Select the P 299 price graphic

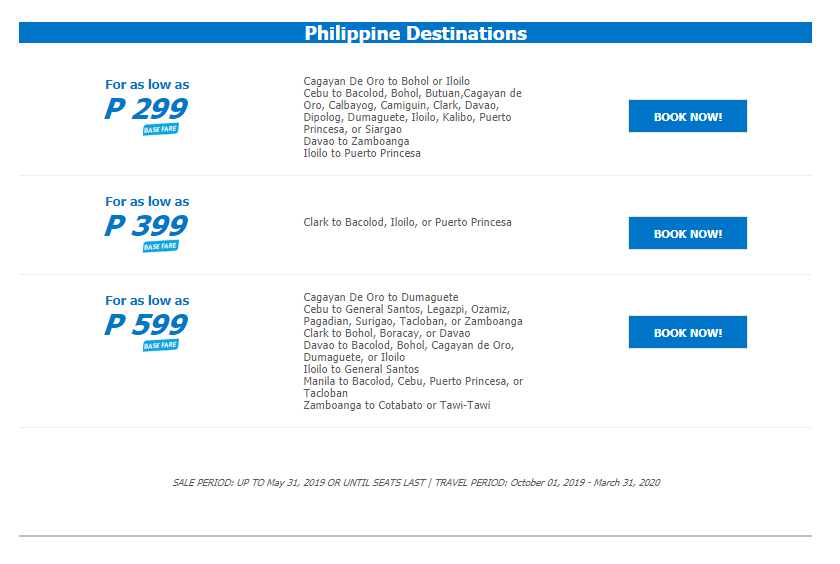146,109
